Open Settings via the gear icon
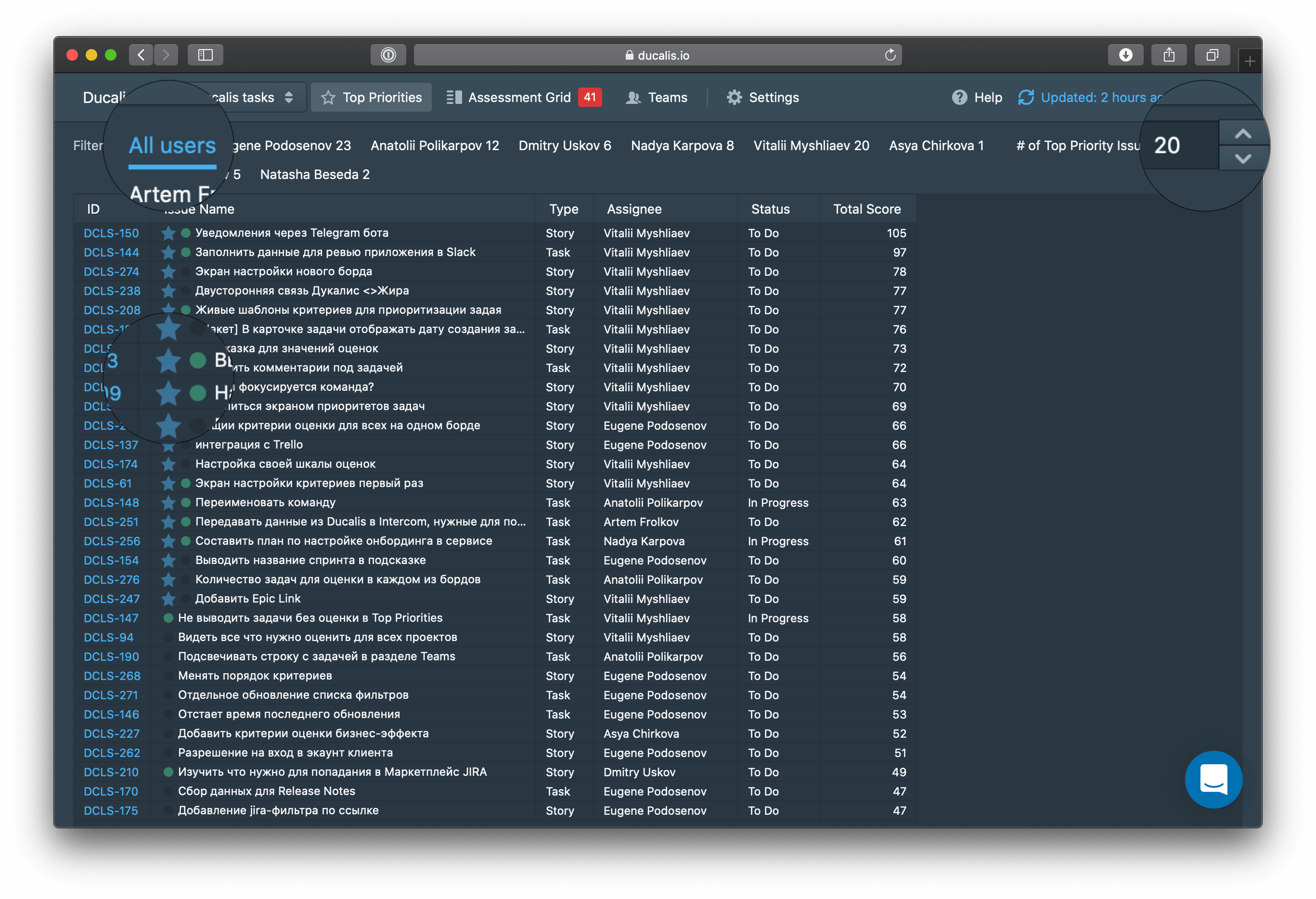1316x899 pixels. [x=734, y=97]
